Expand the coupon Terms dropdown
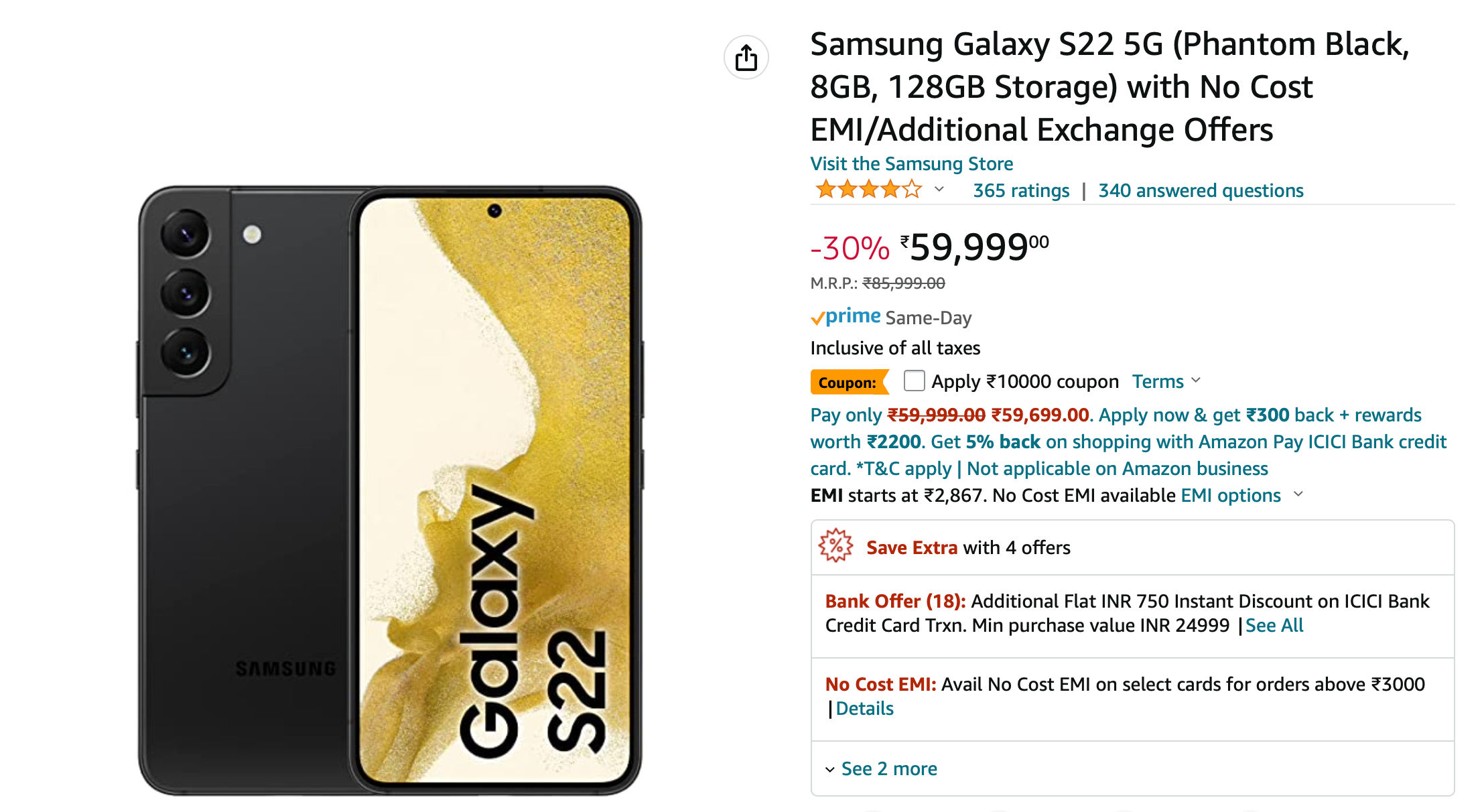The height and width of the screenshot is (812, 1482). pyautogui.click(x=1166, y=381)
